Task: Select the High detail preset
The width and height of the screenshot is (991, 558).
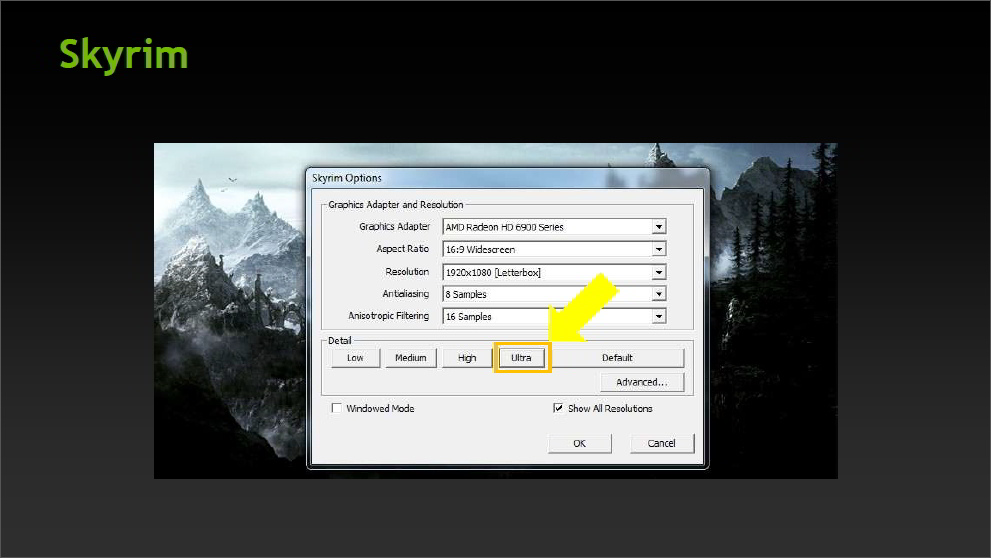Action: [467, 358]
